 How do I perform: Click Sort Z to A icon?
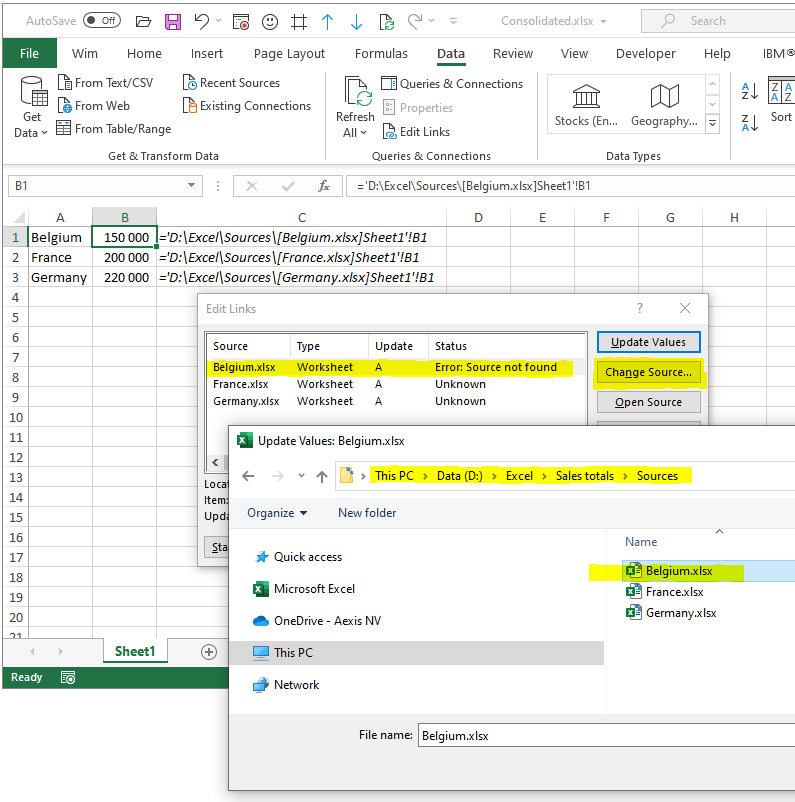(x=749, y=123)
